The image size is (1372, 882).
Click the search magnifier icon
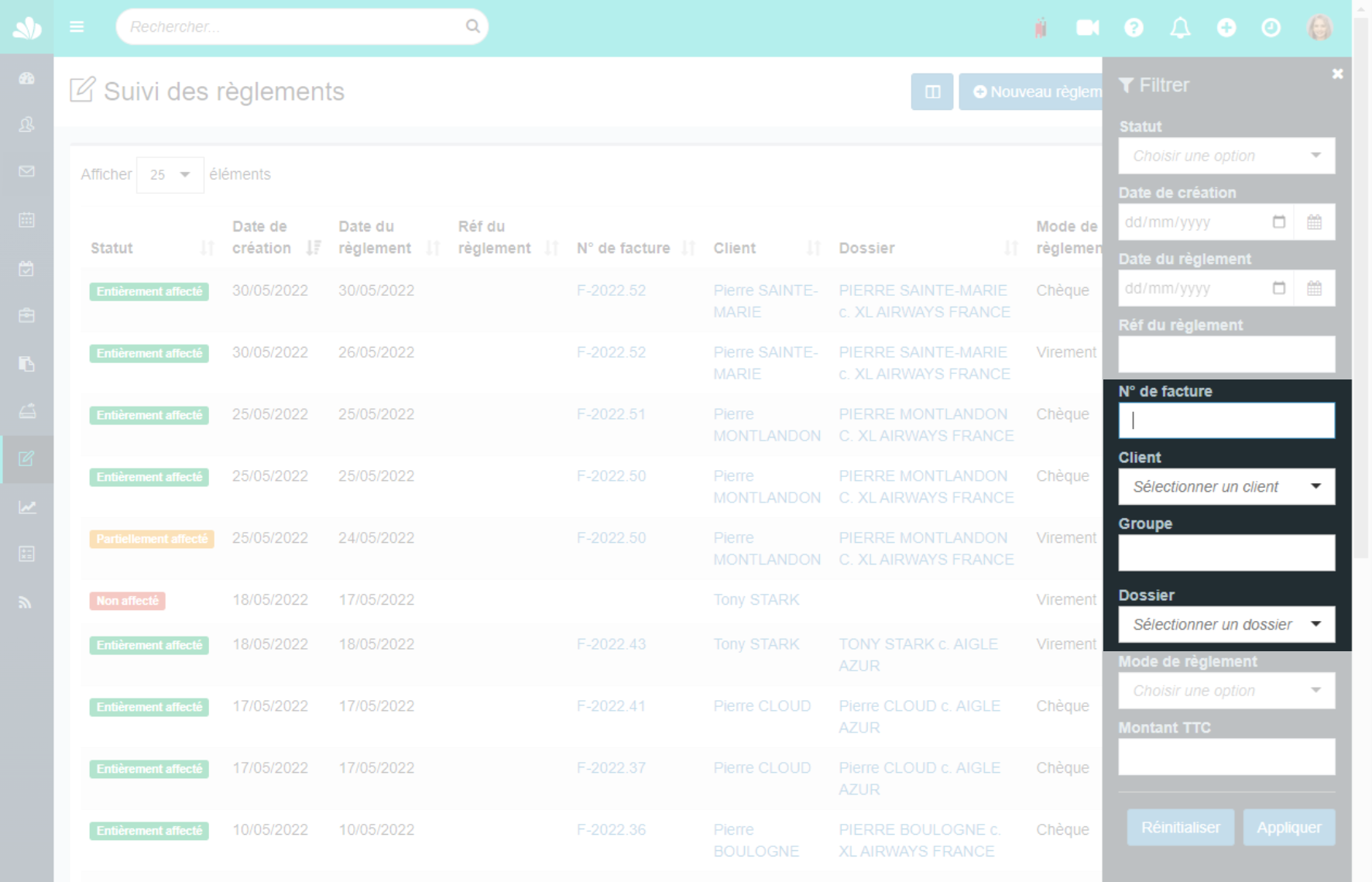tap(472, 26)
